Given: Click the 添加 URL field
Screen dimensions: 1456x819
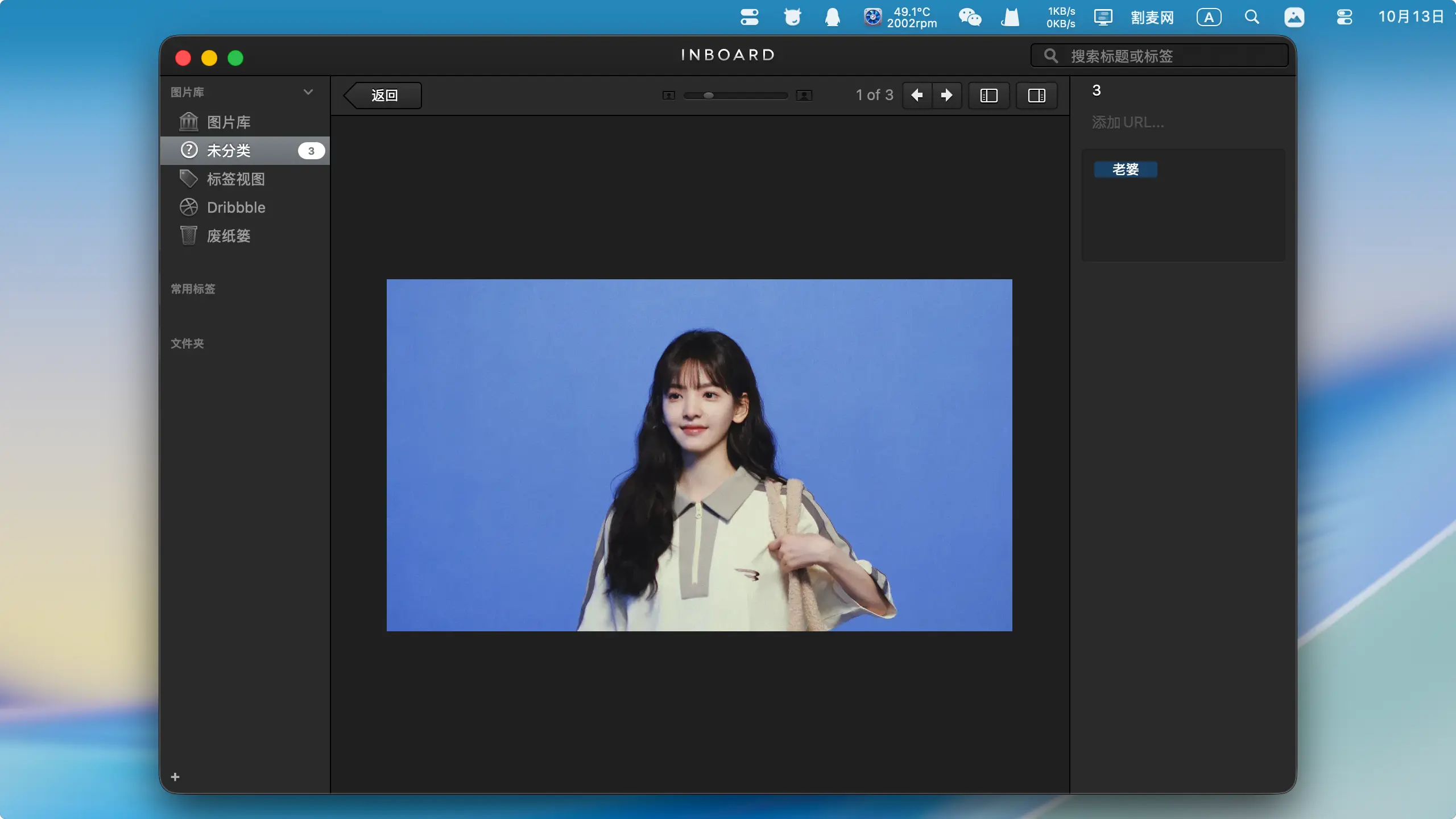Looking at the screenshot, I should 1128,122.
